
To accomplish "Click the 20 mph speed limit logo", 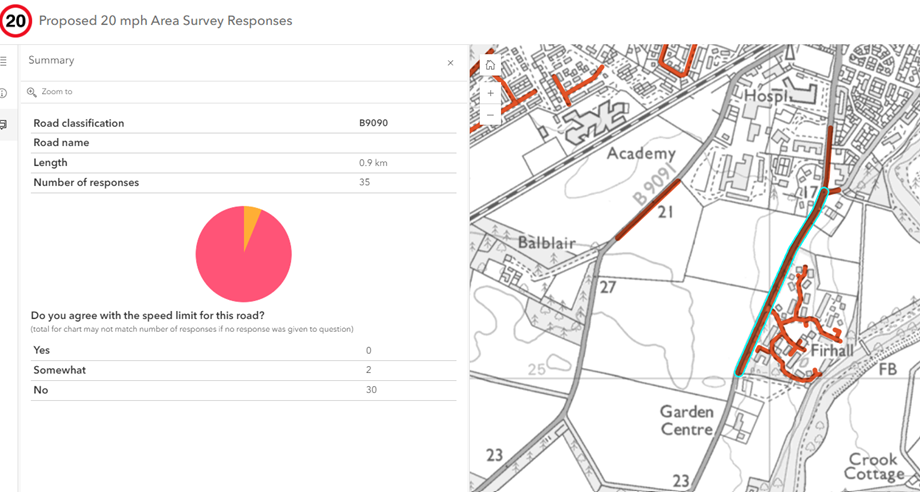I will (16, 21).
